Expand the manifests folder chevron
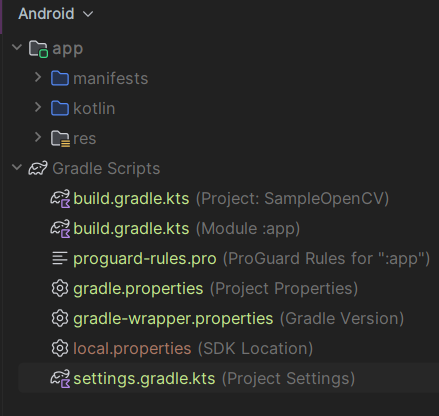This screenshot has width=439, height=416. click(x=38, y=78)
